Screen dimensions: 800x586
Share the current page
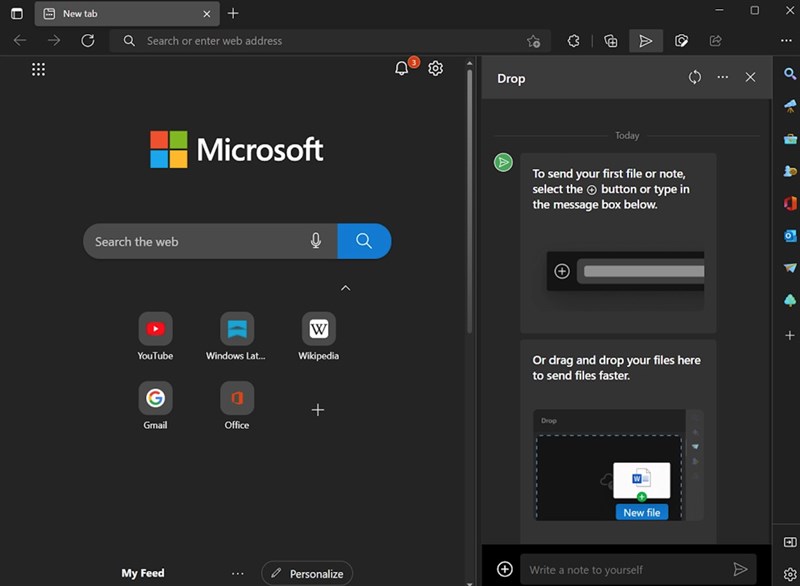pyautogui.click(x=716, y=41)
